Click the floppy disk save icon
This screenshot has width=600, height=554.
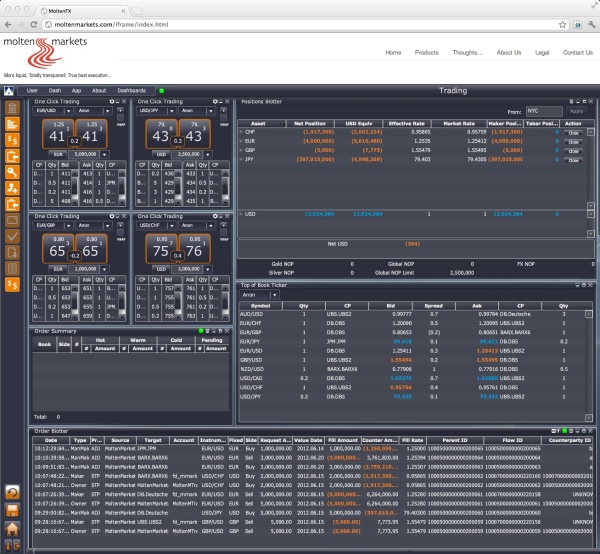pyautogui.click(x=13, y=510)
